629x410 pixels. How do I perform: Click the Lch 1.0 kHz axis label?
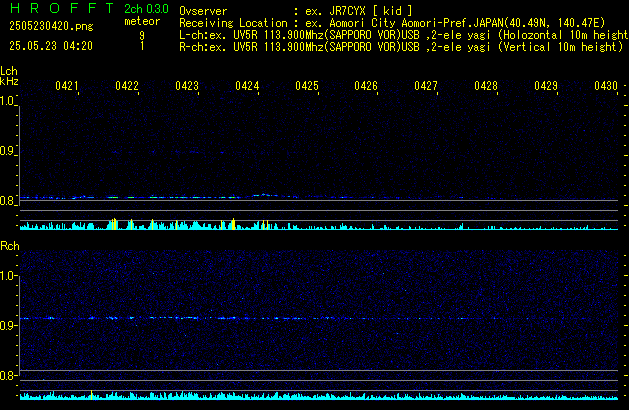coord(7,101)
